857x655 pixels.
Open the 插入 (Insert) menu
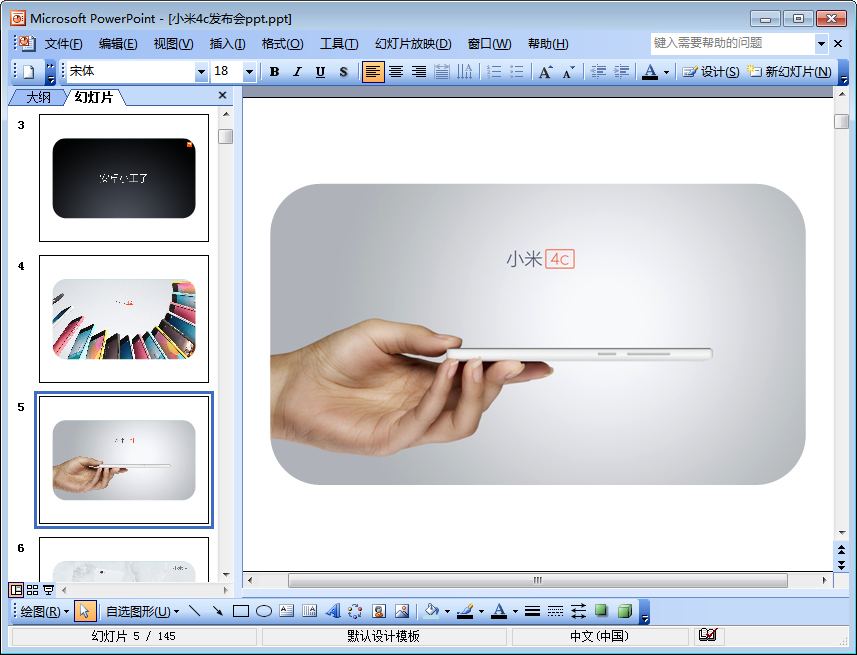(227, 44)
